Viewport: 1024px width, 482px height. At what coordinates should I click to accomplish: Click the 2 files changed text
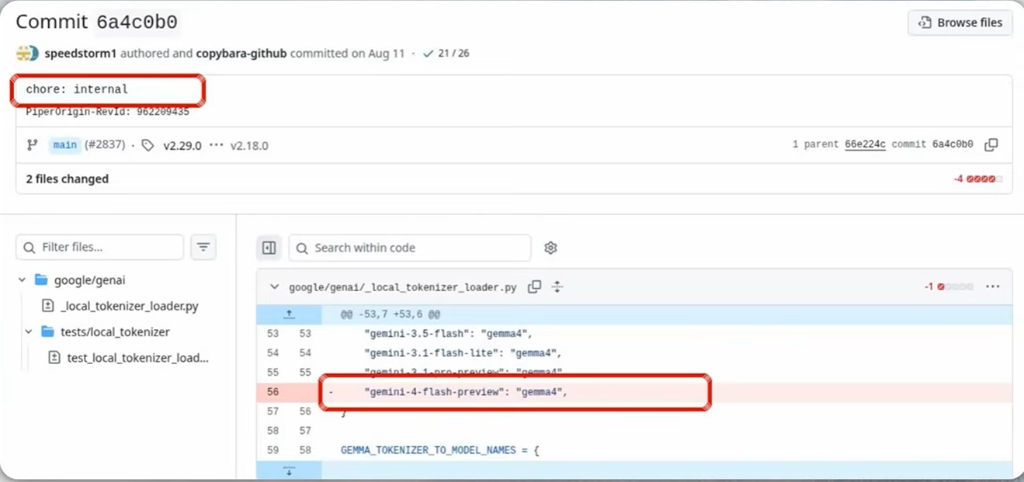(67, 178)
